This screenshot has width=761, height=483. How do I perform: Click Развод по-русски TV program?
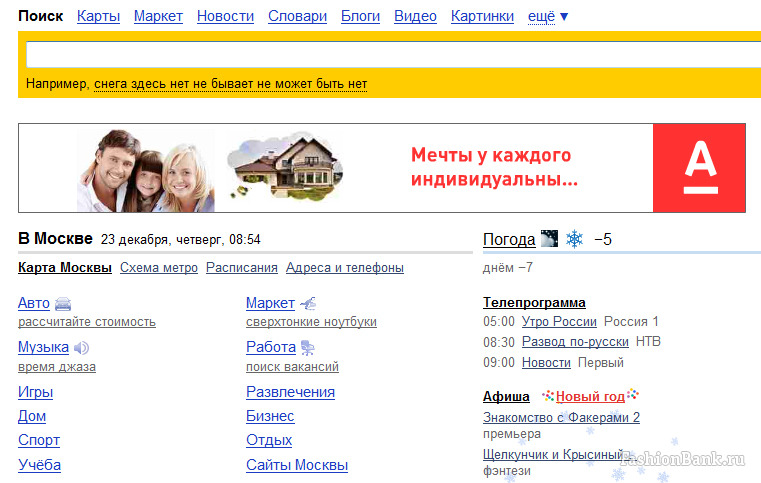point(576,342)
